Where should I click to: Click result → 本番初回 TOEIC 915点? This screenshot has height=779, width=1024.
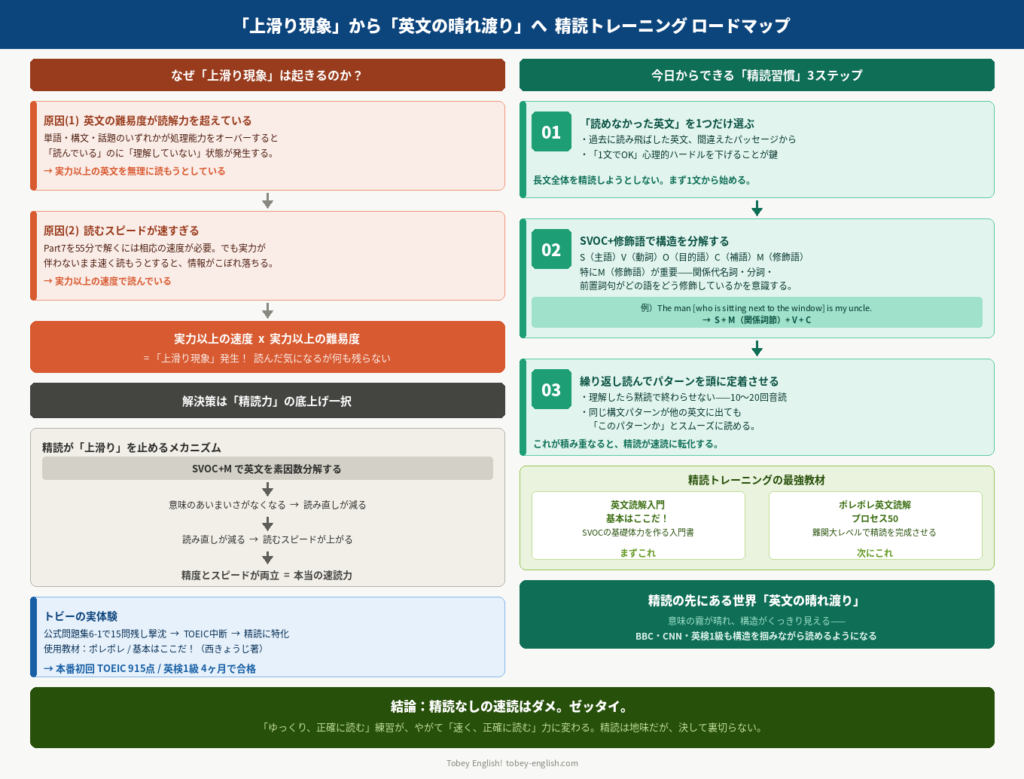99,669
